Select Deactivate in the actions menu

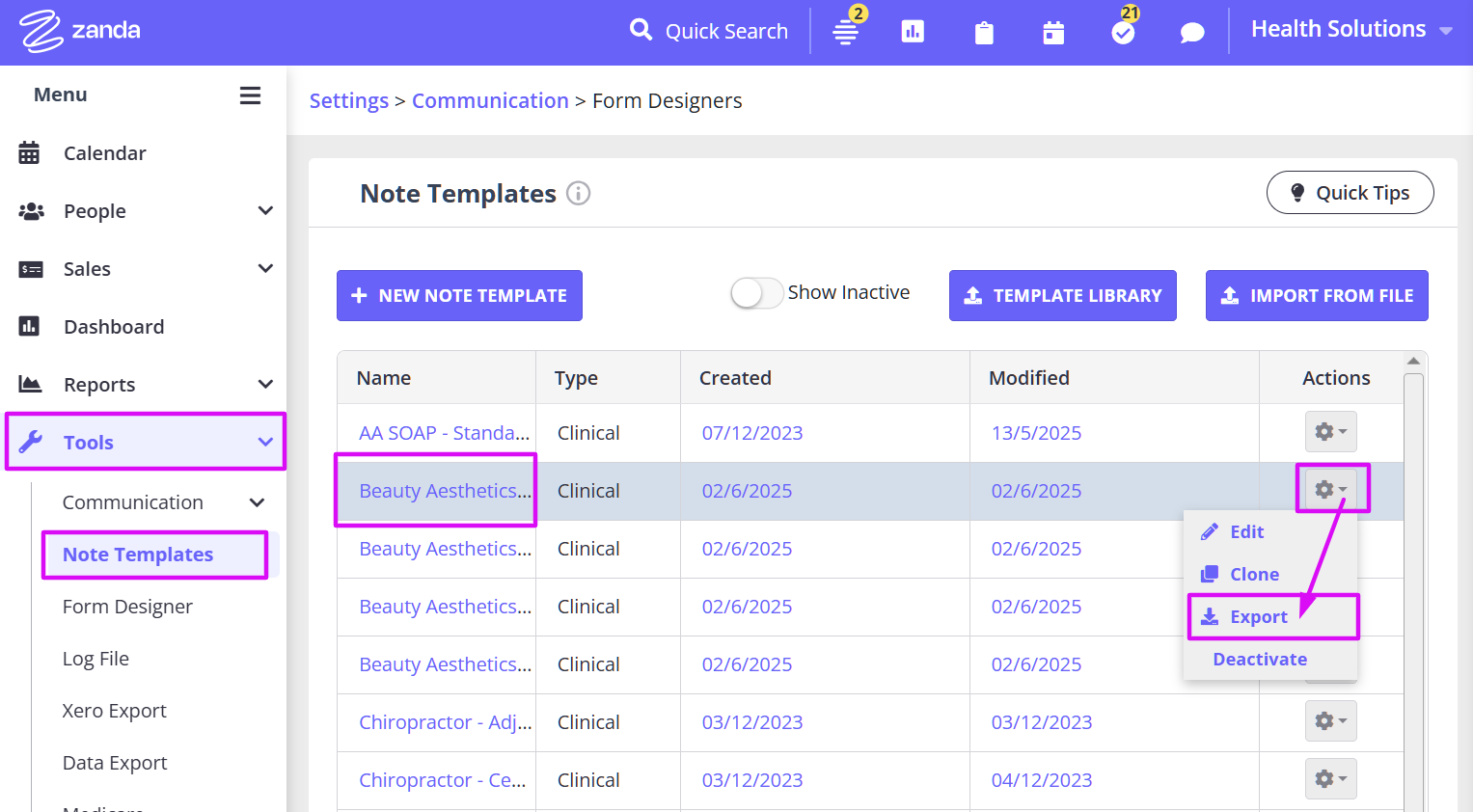(1260, 659)
